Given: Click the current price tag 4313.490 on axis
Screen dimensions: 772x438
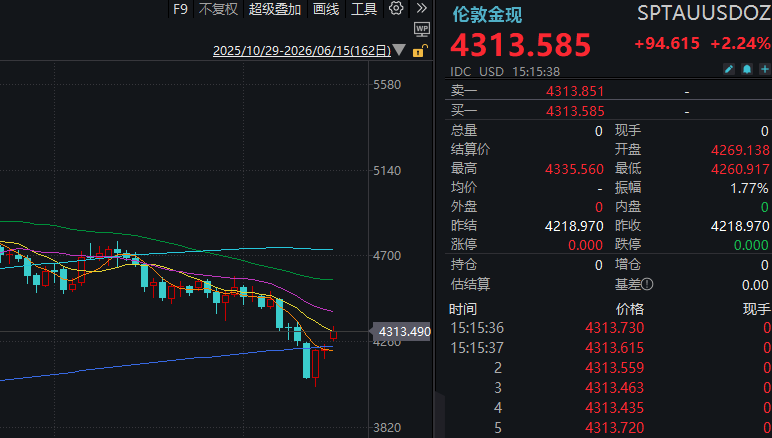Looking at the screenshot, I should [402, 332].
